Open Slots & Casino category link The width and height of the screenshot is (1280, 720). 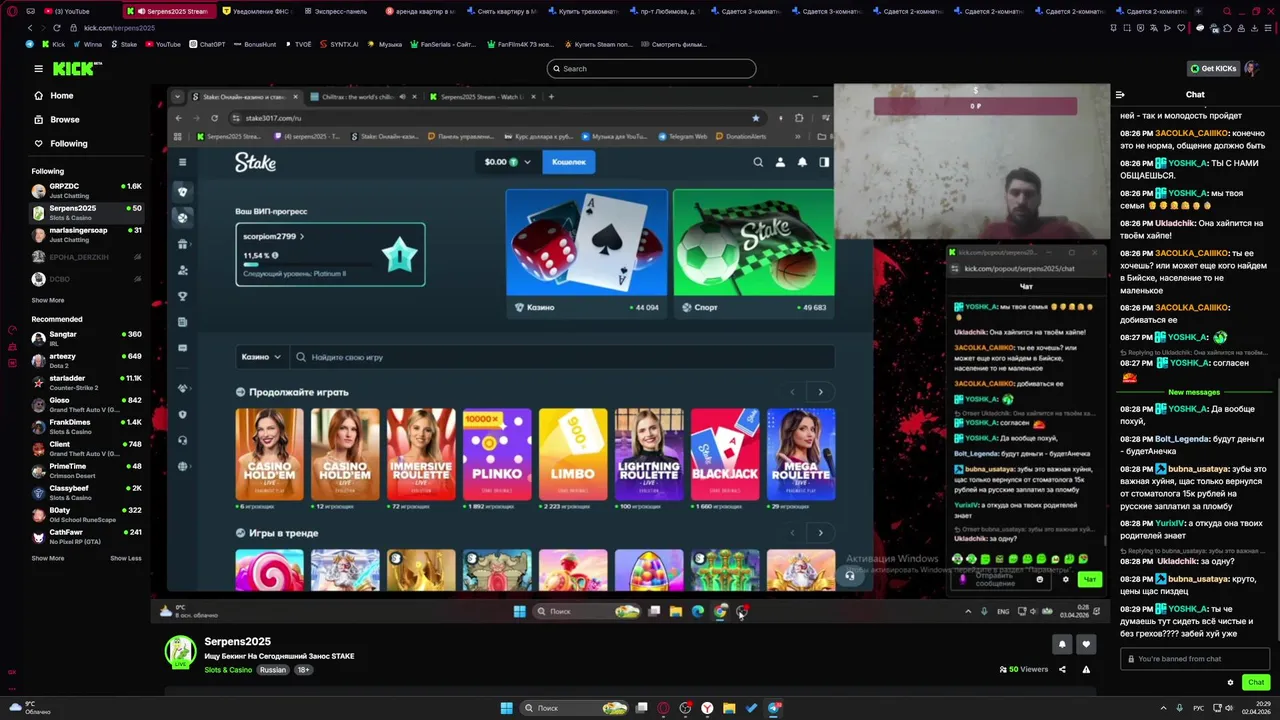tap(228, 670)
